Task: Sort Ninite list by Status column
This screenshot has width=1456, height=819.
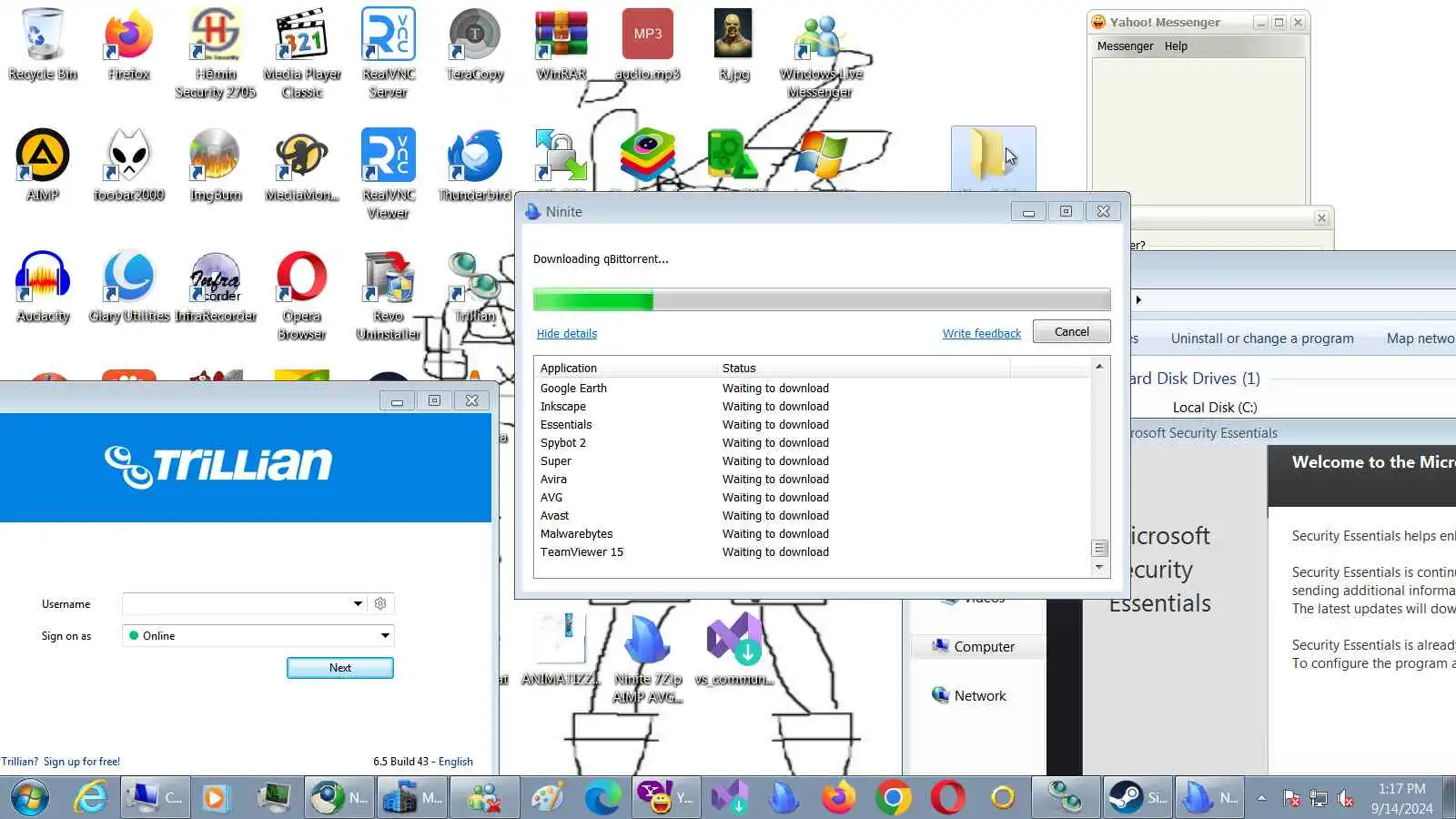Action: (864, 368)
